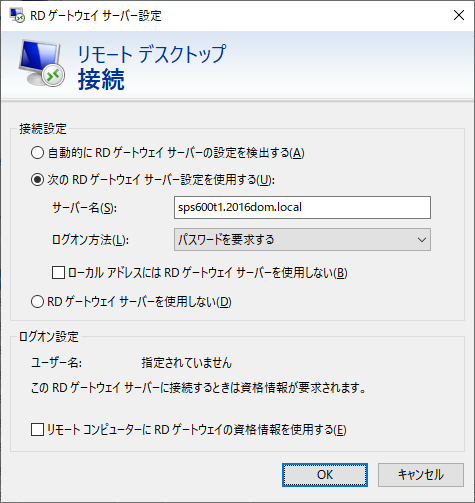The image size is (475, 503).
Task: Click the 接続設定 group heading
Action: [x=43, y=129]
